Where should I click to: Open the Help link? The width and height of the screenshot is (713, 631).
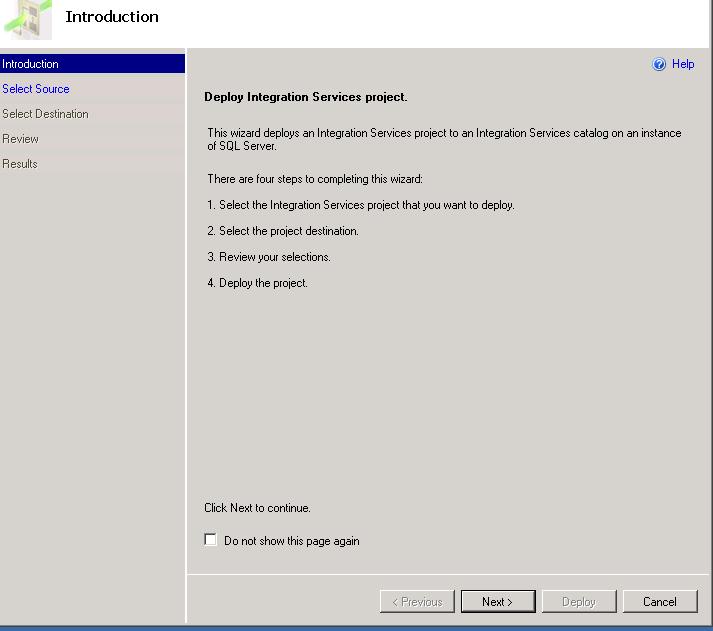click(x=683, y=64)
